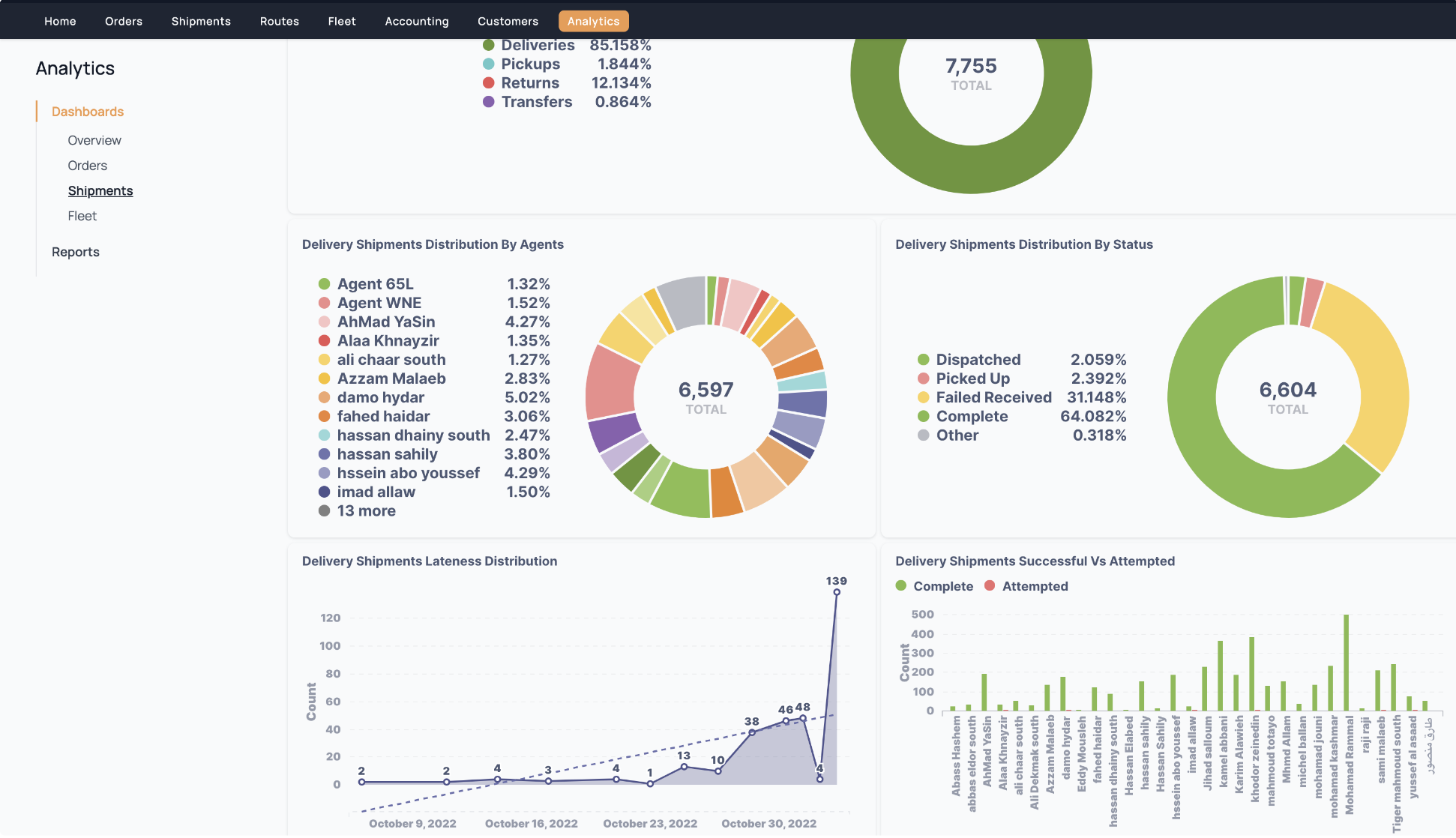Toggle the Returns legend dot

(489, 82)
